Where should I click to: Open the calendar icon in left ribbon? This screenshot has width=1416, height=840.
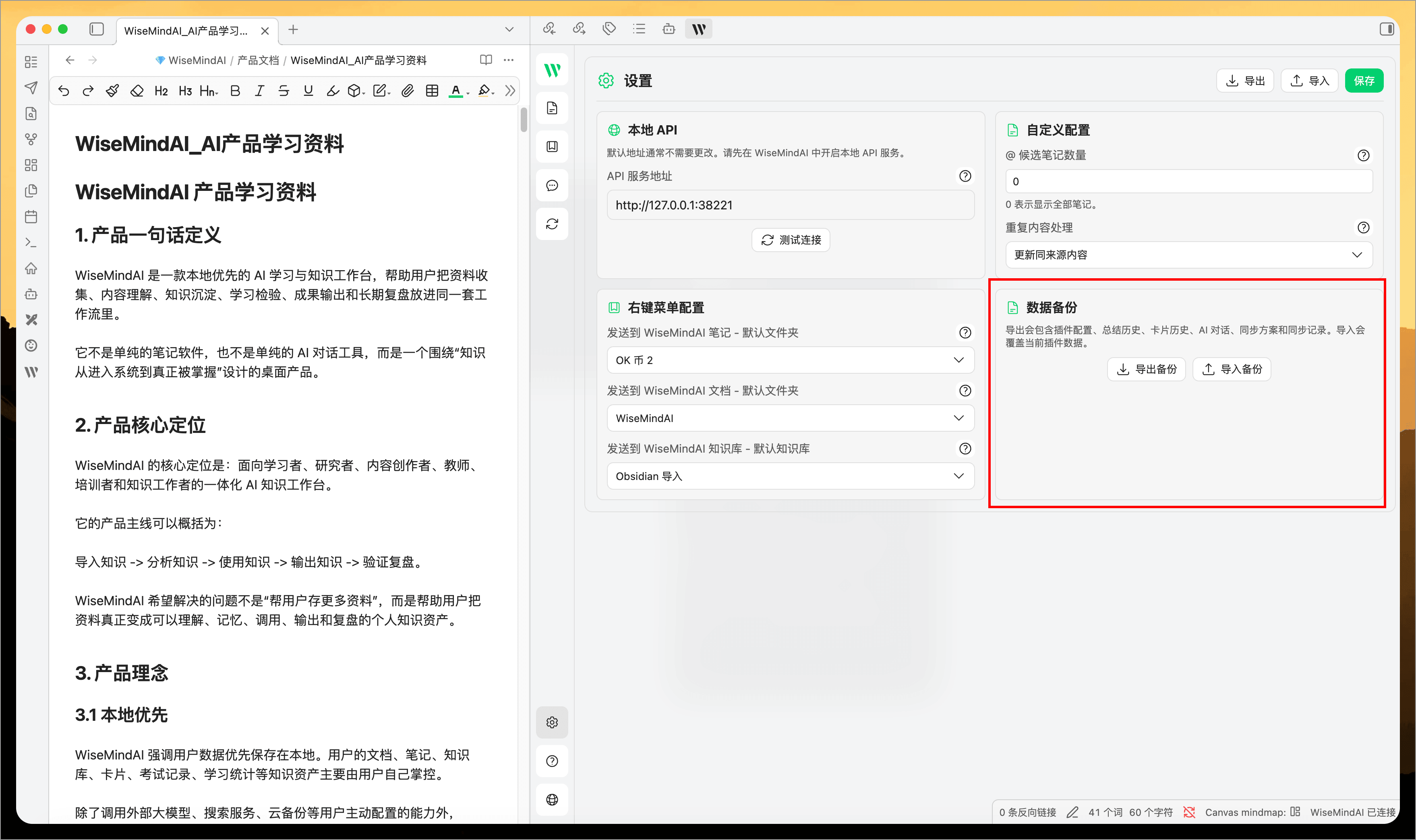pyautogui.click(x=31, y=217)
